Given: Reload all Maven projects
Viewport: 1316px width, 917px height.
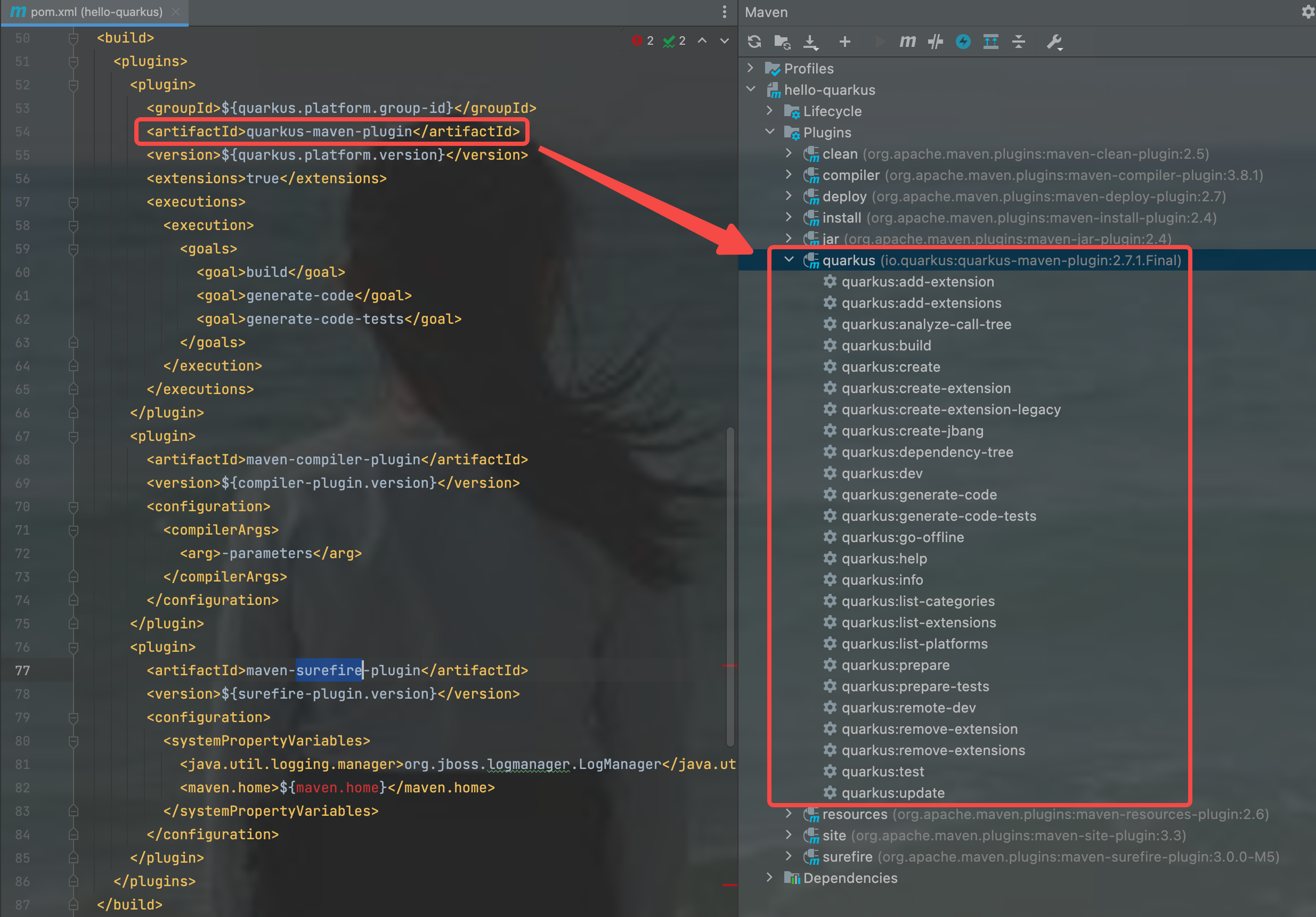Looking at the screenshot, I should pos(754,41).
